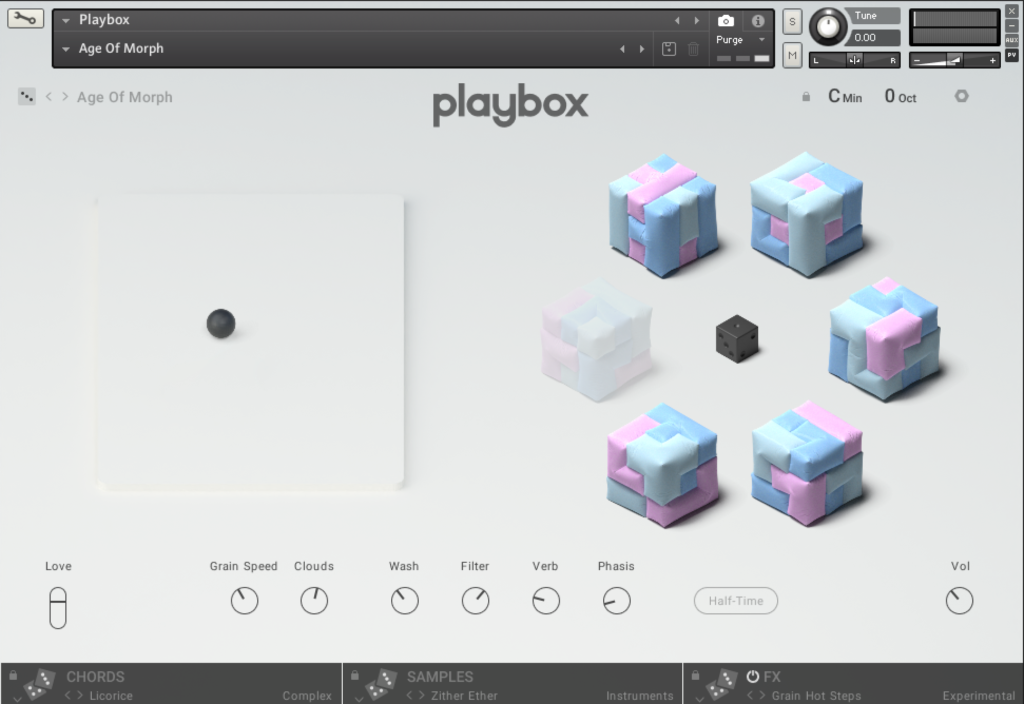Click the Clouds knob
The width and height of the screenshot is (1024, 704).
pyautogui.click(x=314, y=601)
